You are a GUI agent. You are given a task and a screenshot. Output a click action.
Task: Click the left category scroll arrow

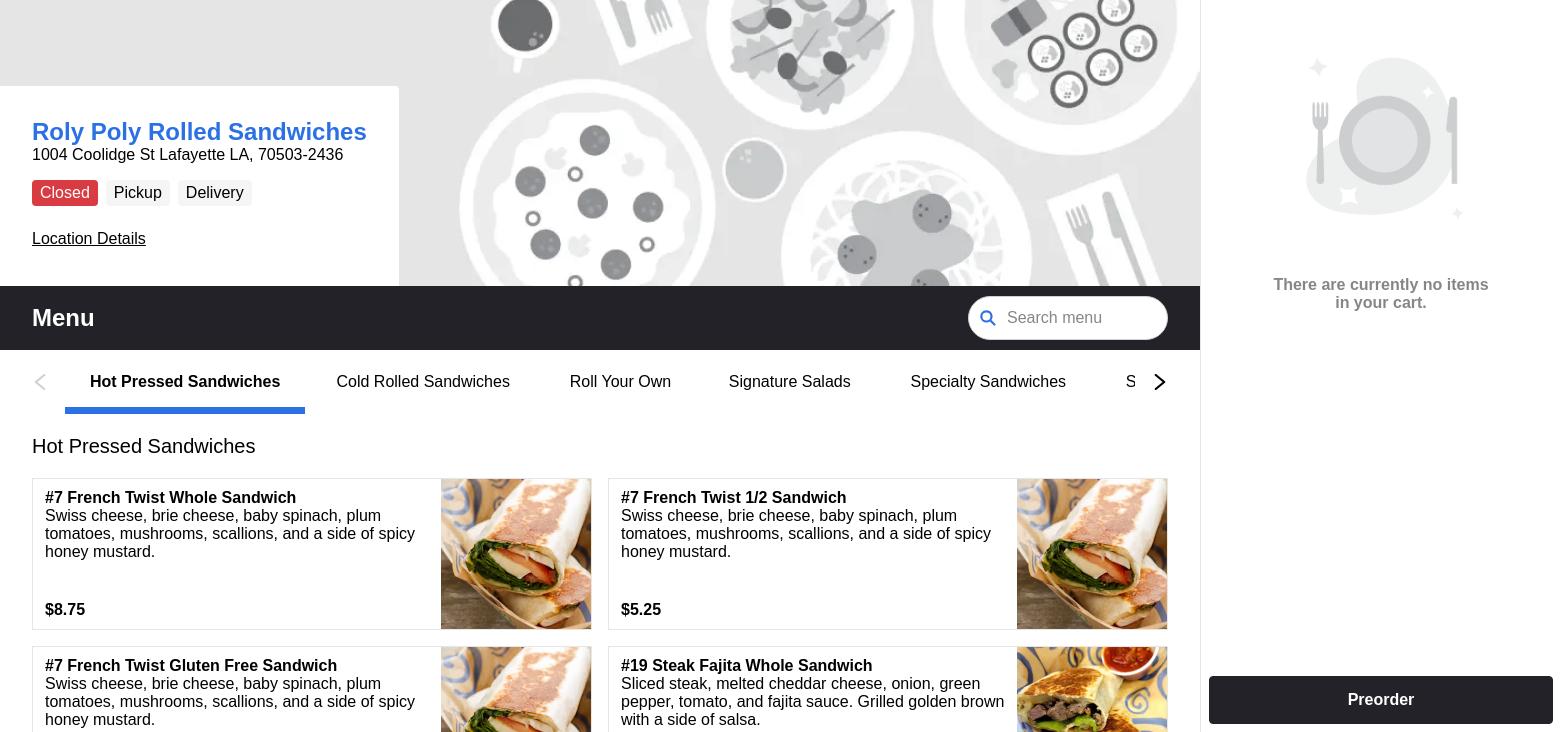tap(40, 382)
